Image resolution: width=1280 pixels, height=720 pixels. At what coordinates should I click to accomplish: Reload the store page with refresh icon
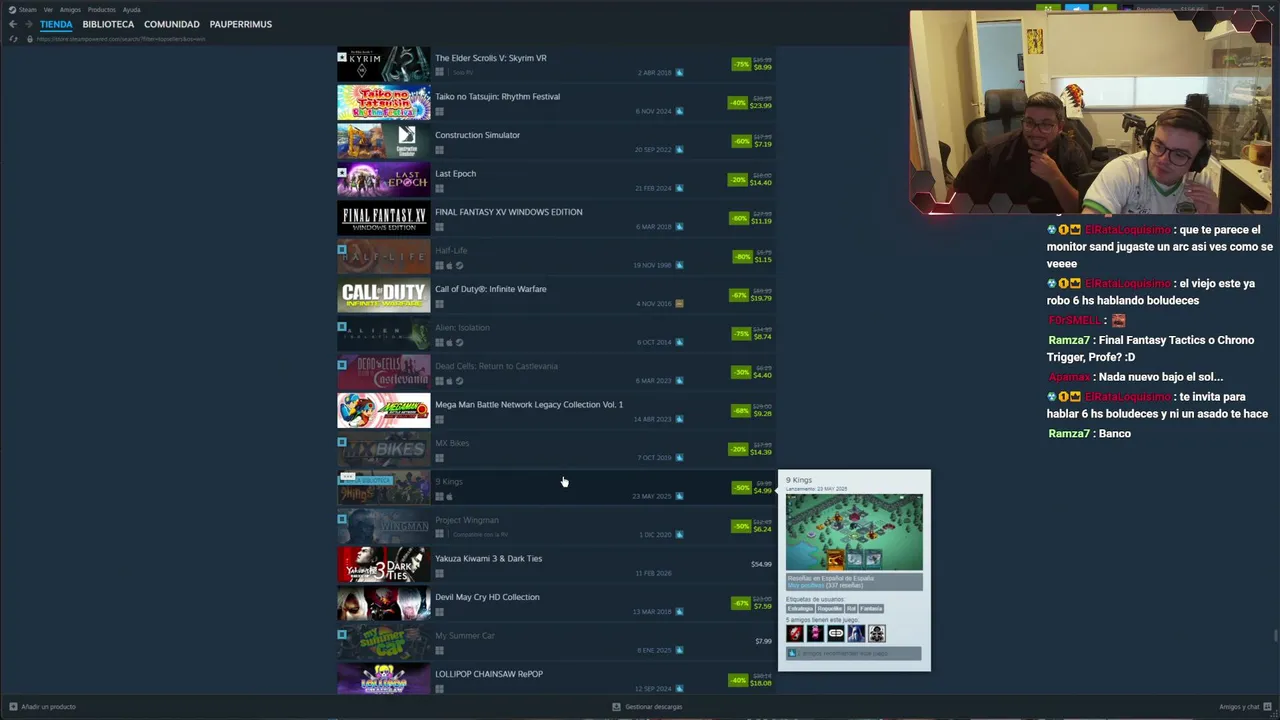tap(13, 39)
